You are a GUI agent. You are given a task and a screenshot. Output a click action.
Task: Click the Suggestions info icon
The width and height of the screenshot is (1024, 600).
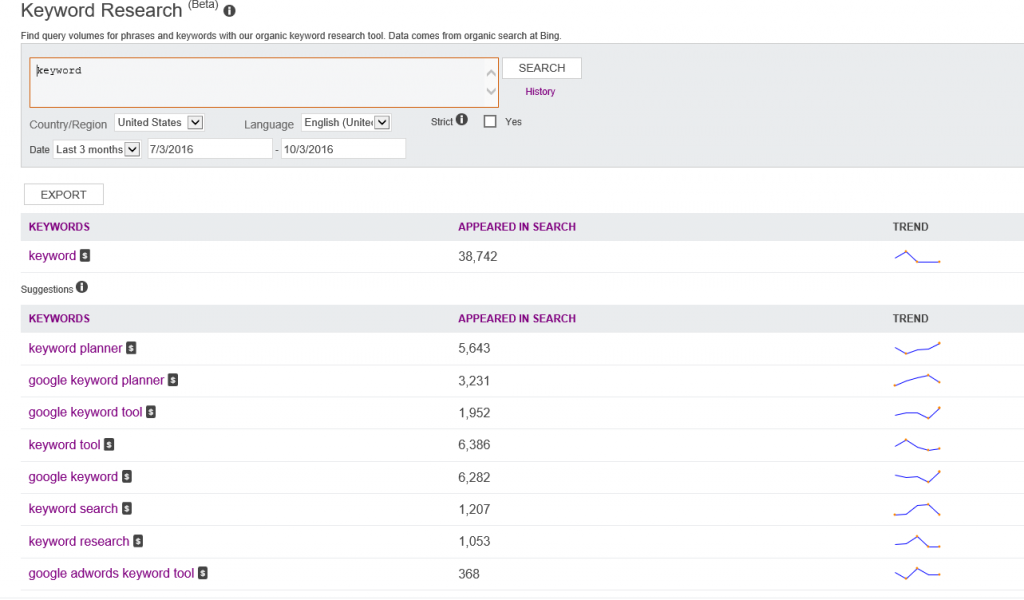click(82, 287)
